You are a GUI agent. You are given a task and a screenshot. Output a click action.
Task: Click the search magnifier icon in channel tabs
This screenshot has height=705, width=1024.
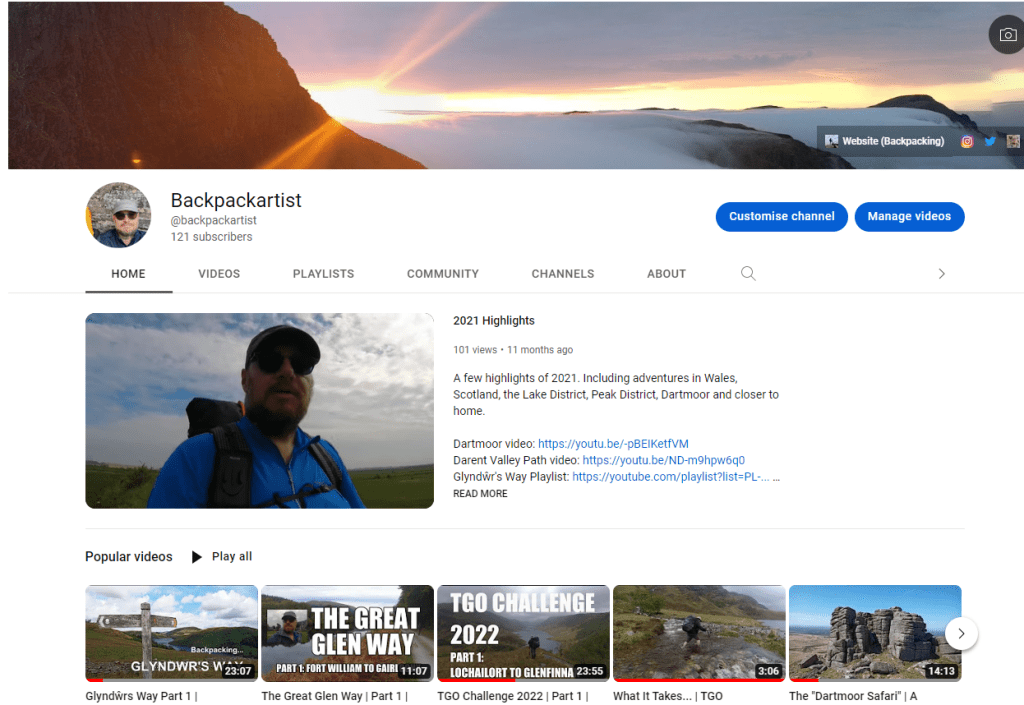(748, 274)
